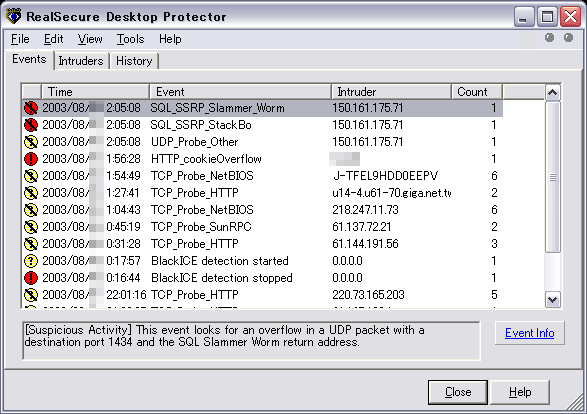Click intruder u14-4.u61-70.giga.net.tw
The image size is (587, 414).
(392, 193)
